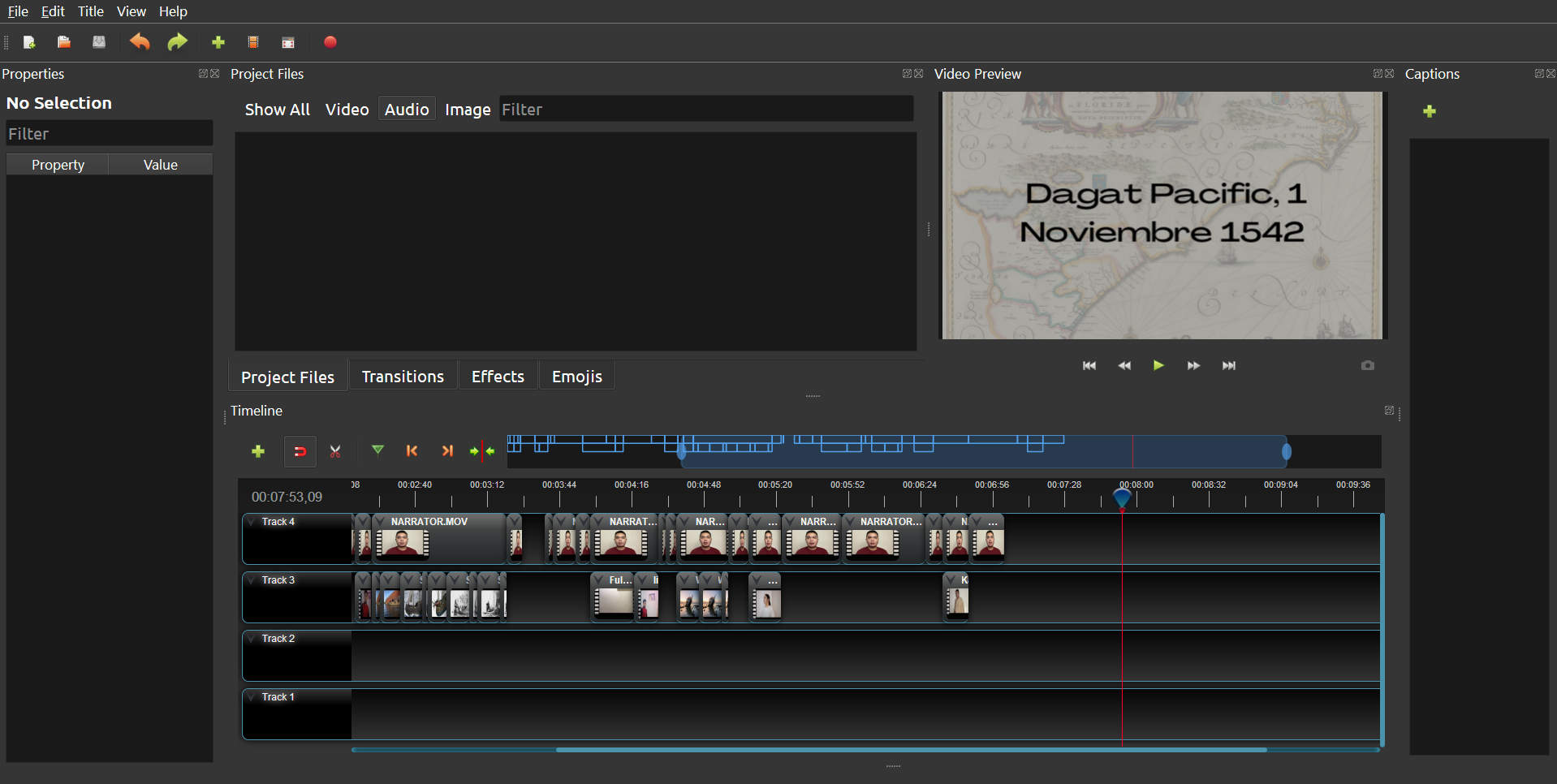Switch to the Transitions tab
1557x784 pixels.
pyautogui.click(x=402, y=376)
